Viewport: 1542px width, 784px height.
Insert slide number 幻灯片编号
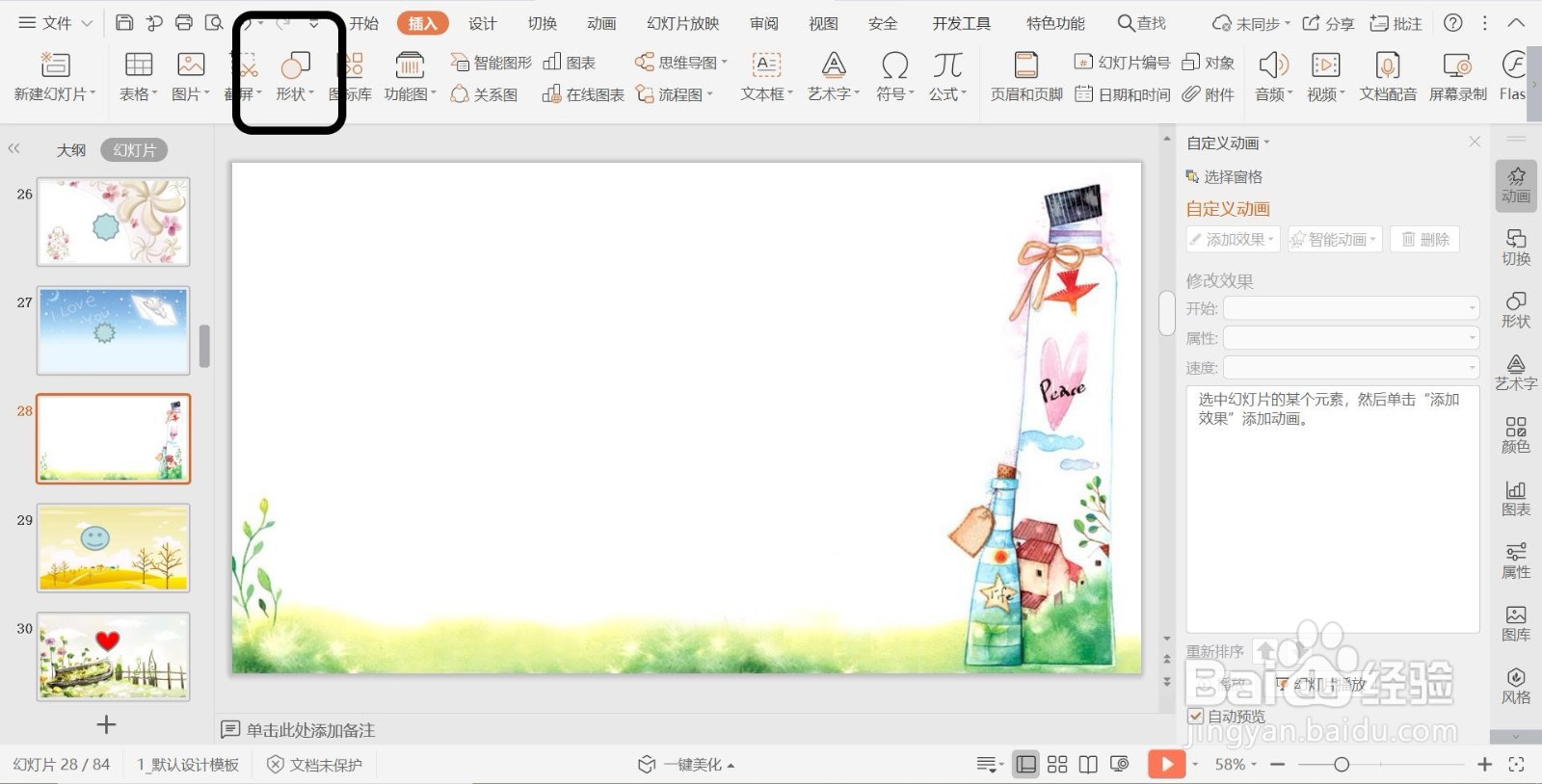(x=1122, y=63)
